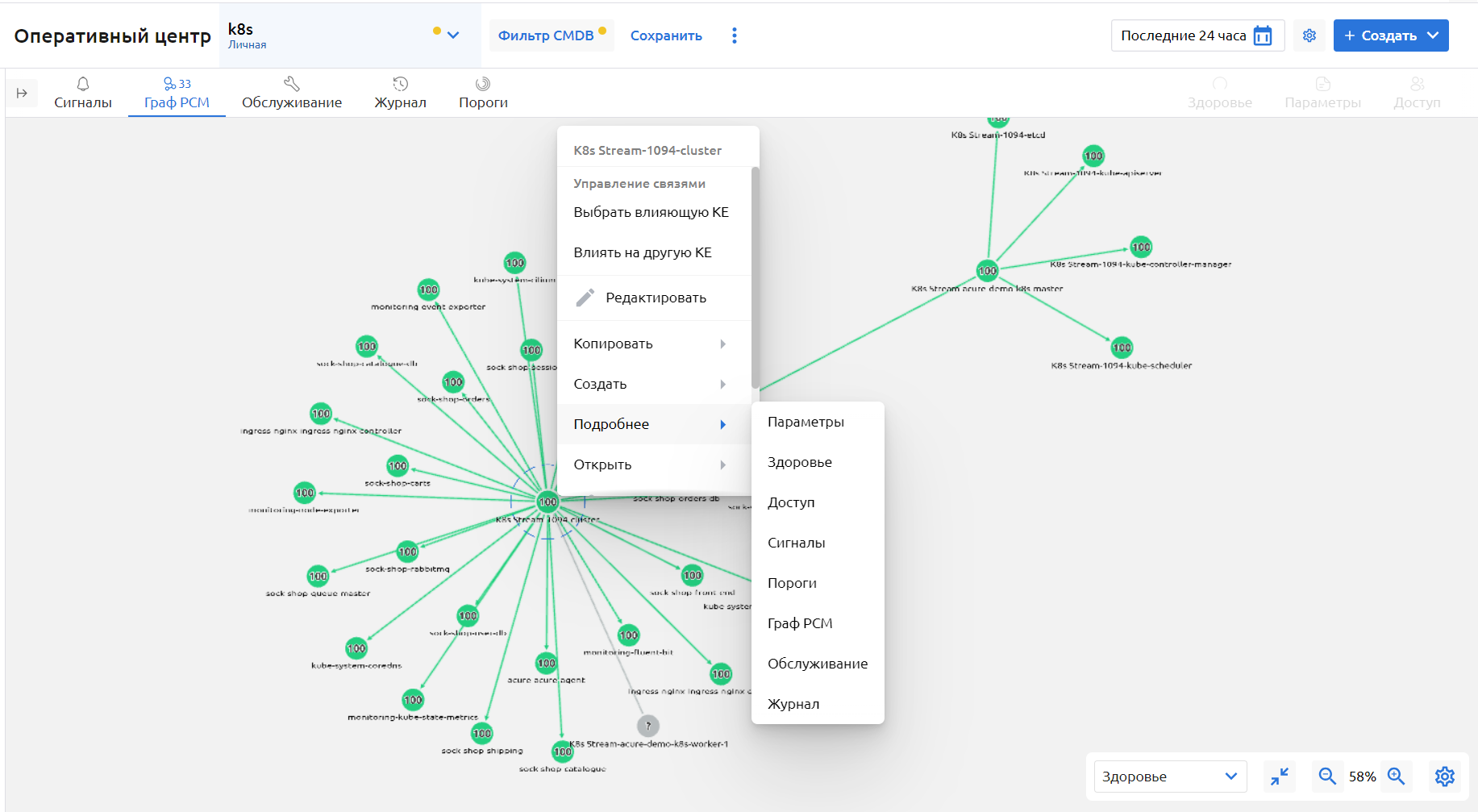Zoom out the graph with the minus magnifier
This screenshot has width=1478, height=812.
pyautogui.click(x=1327, y=777)
